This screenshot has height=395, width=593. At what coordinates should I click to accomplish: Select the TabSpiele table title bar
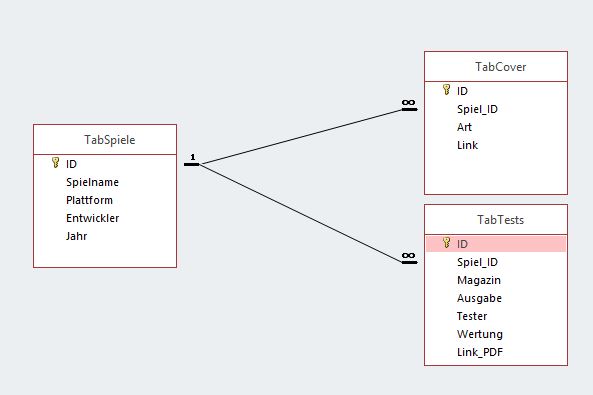pyautogui.click(x=105, y=140)
